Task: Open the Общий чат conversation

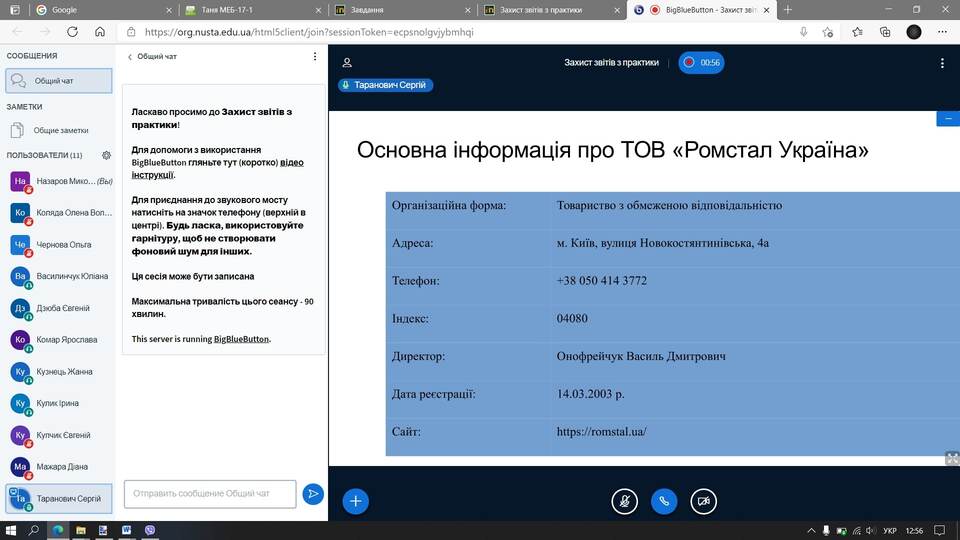Action: [x=59, y=81]
